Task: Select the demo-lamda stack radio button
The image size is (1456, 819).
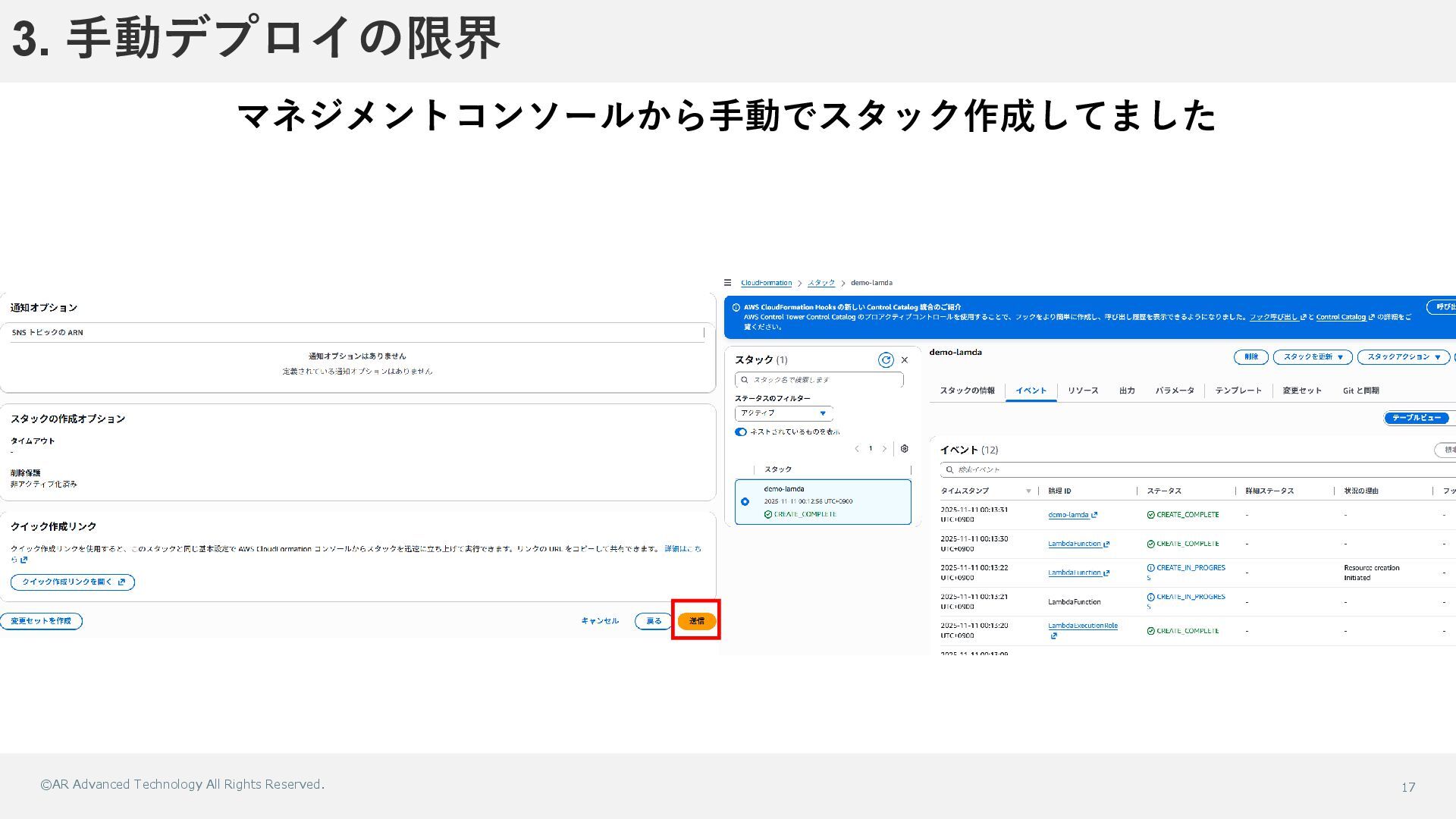Action: 745,501
